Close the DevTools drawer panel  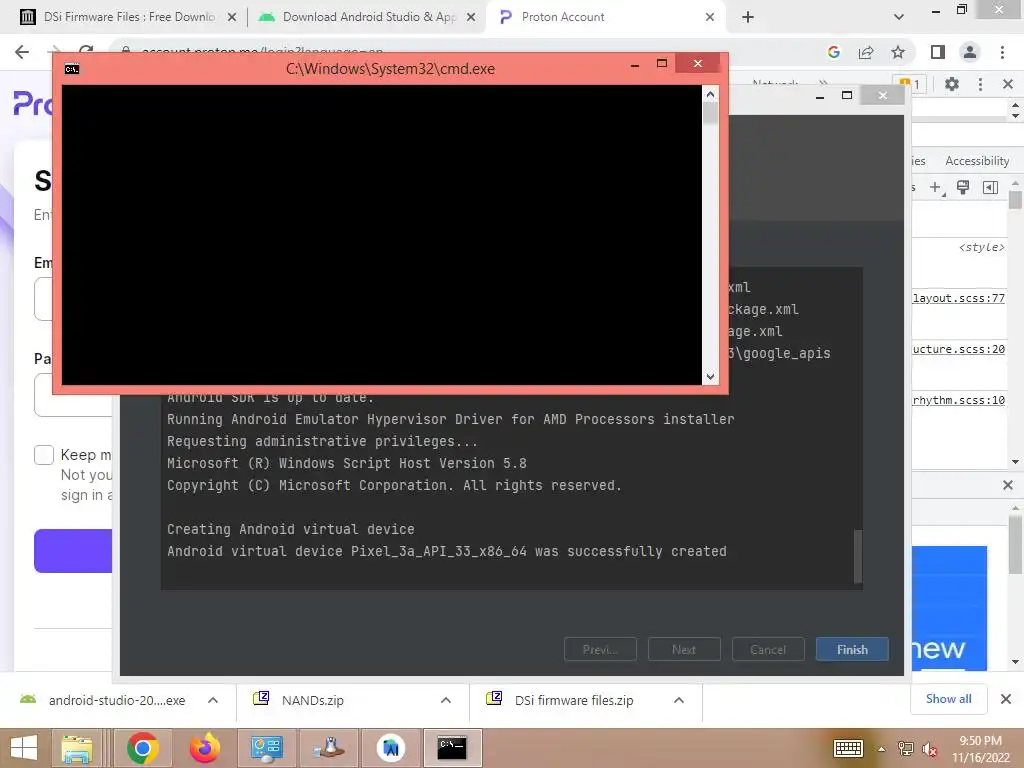pos(1008,485)
